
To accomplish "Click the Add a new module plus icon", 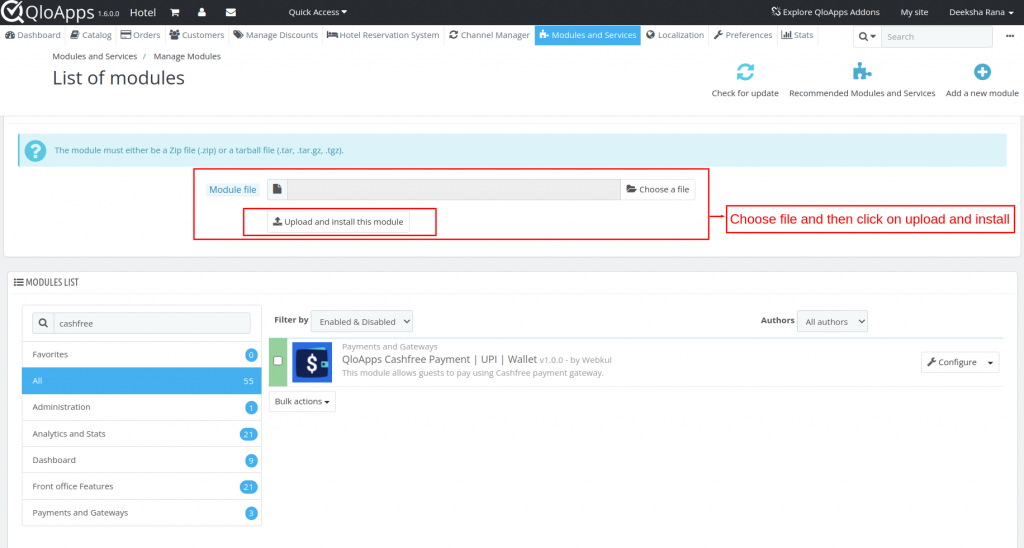I will tap(982, 72).
